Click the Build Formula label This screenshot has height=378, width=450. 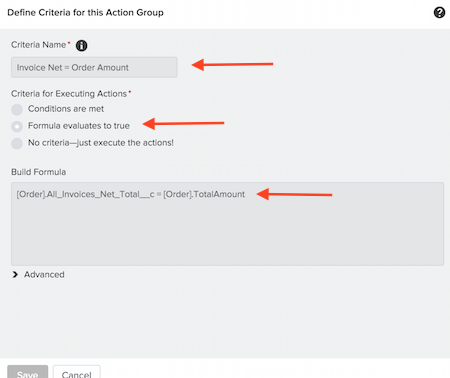click(39, 172)
